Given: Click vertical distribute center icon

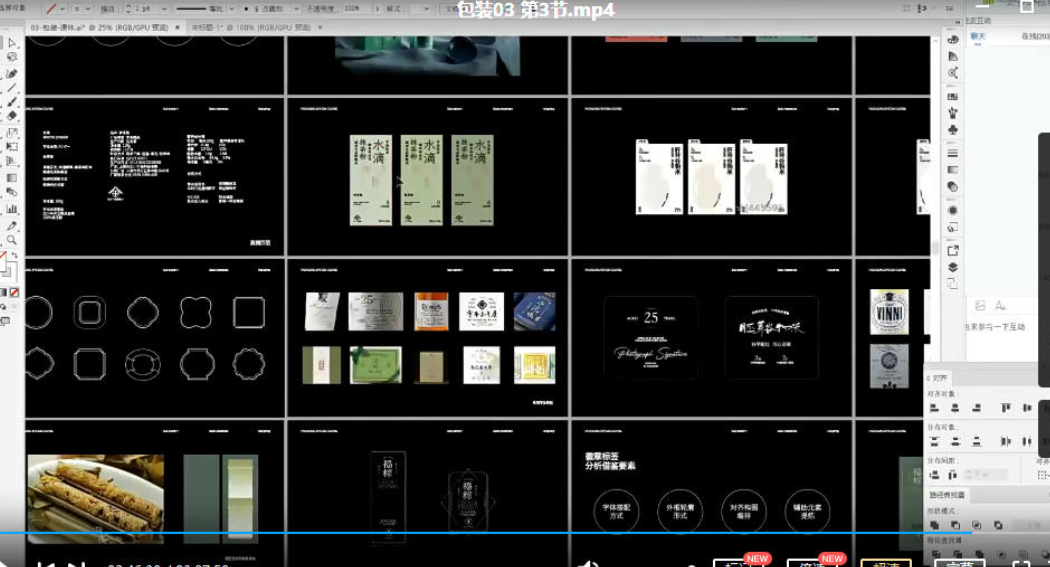Looking at the screenshot, I should coord(956,441).
